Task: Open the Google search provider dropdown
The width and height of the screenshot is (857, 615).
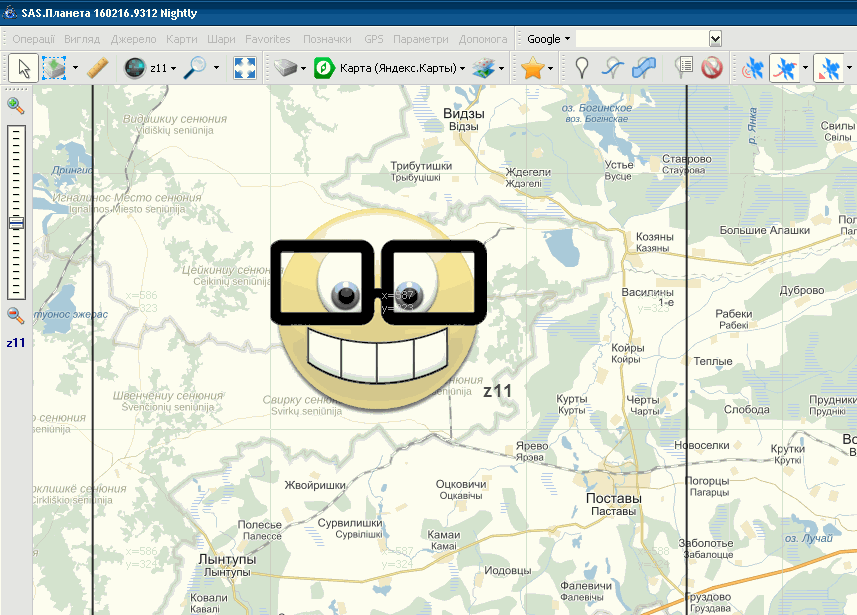Action: coord(548,39)
